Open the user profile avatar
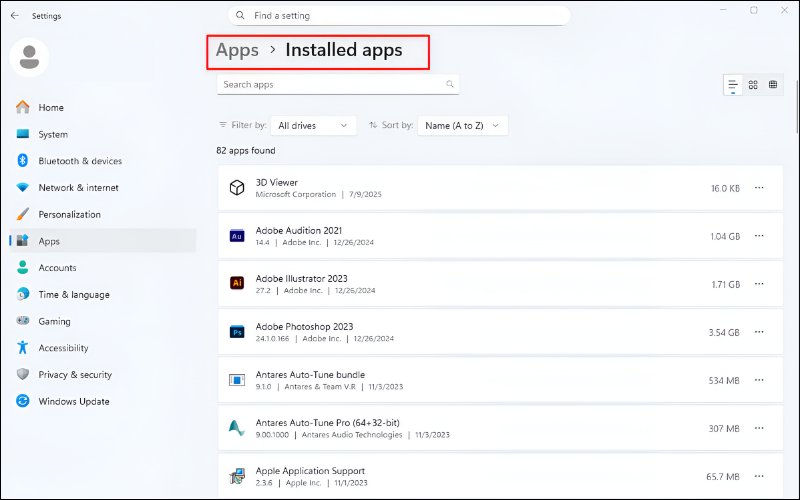Image resolution: width=800 pixels, height=500 pixels. point(29,57)
